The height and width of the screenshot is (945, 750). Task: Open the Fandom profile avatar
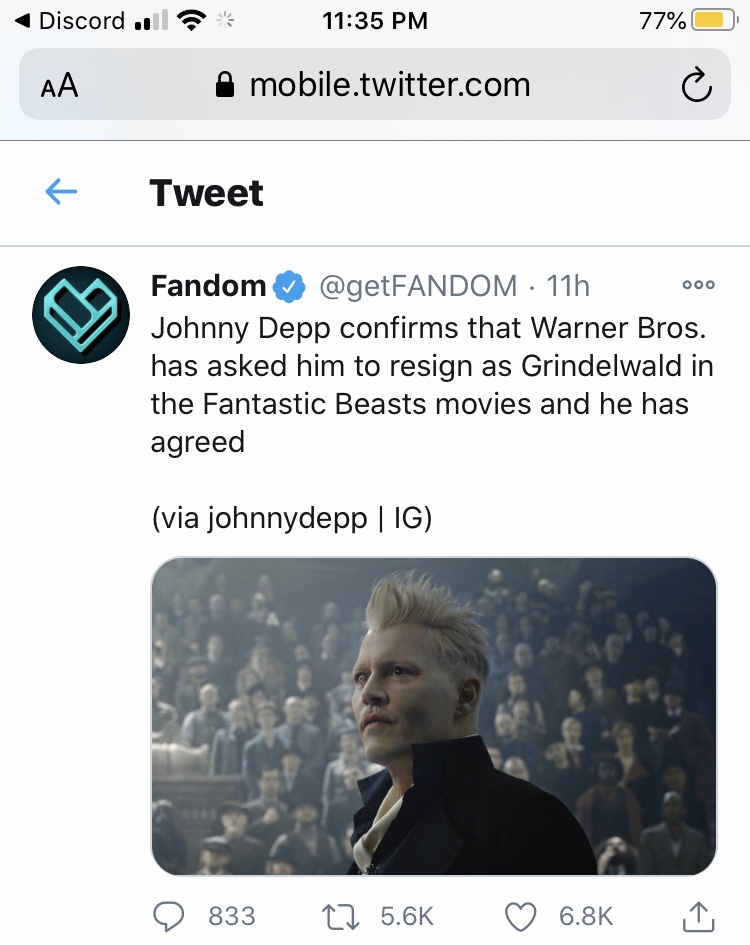pyautogui.click(x=81, y=315)
